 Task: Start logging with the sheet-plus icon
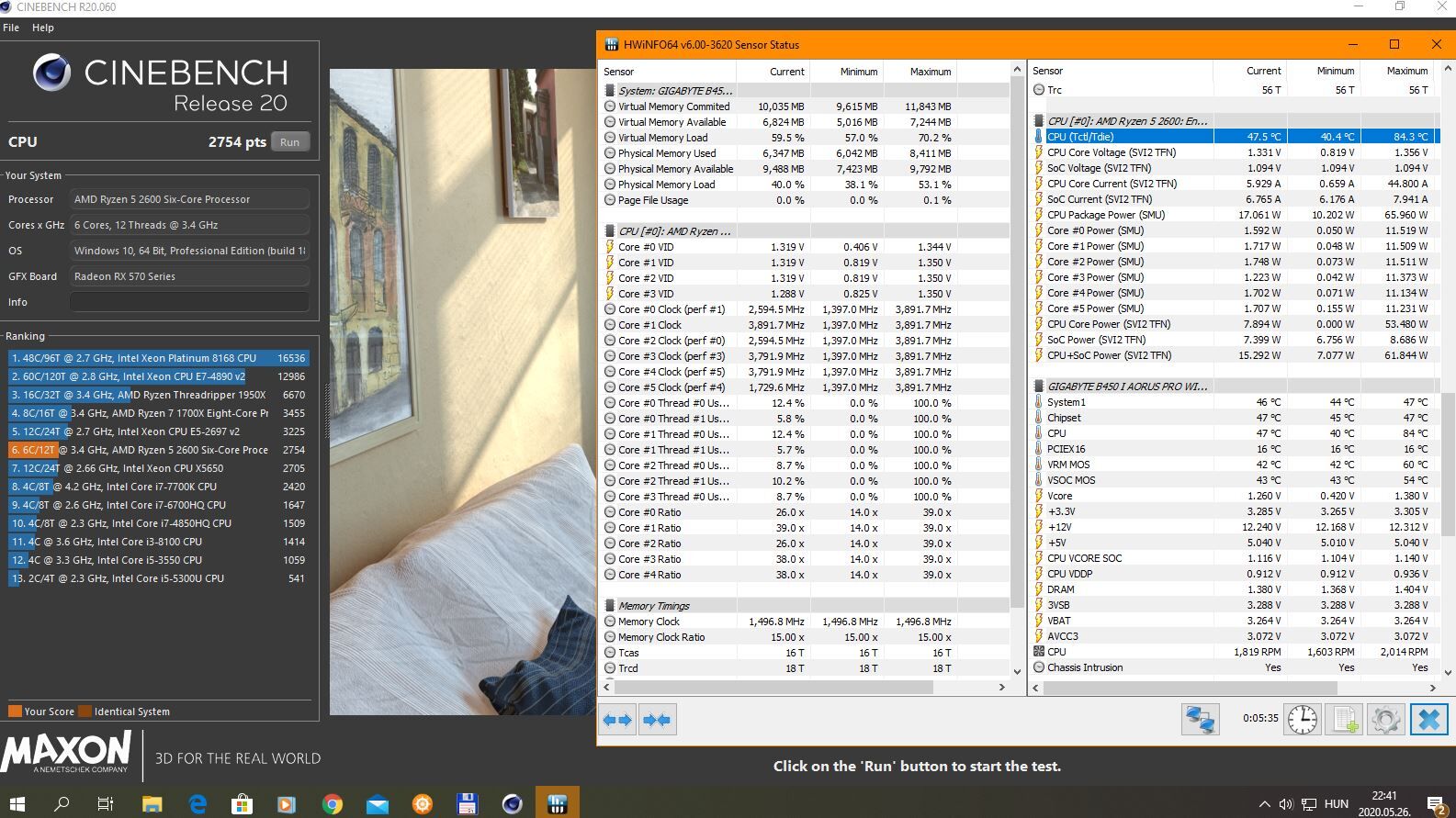tap(1345, 720)
